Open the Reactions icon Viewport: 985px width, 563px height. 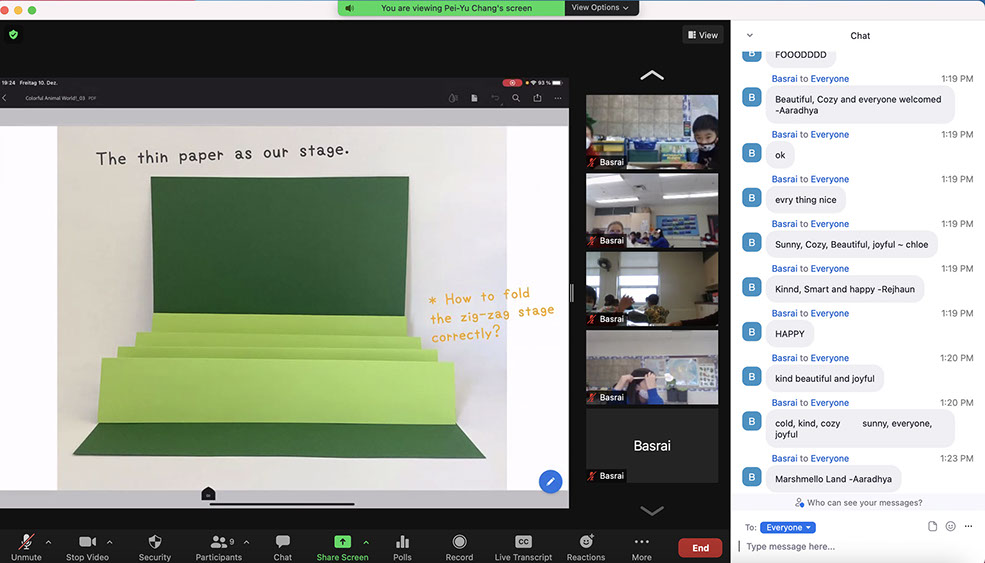pyautogui.click(x=585, y=542)
